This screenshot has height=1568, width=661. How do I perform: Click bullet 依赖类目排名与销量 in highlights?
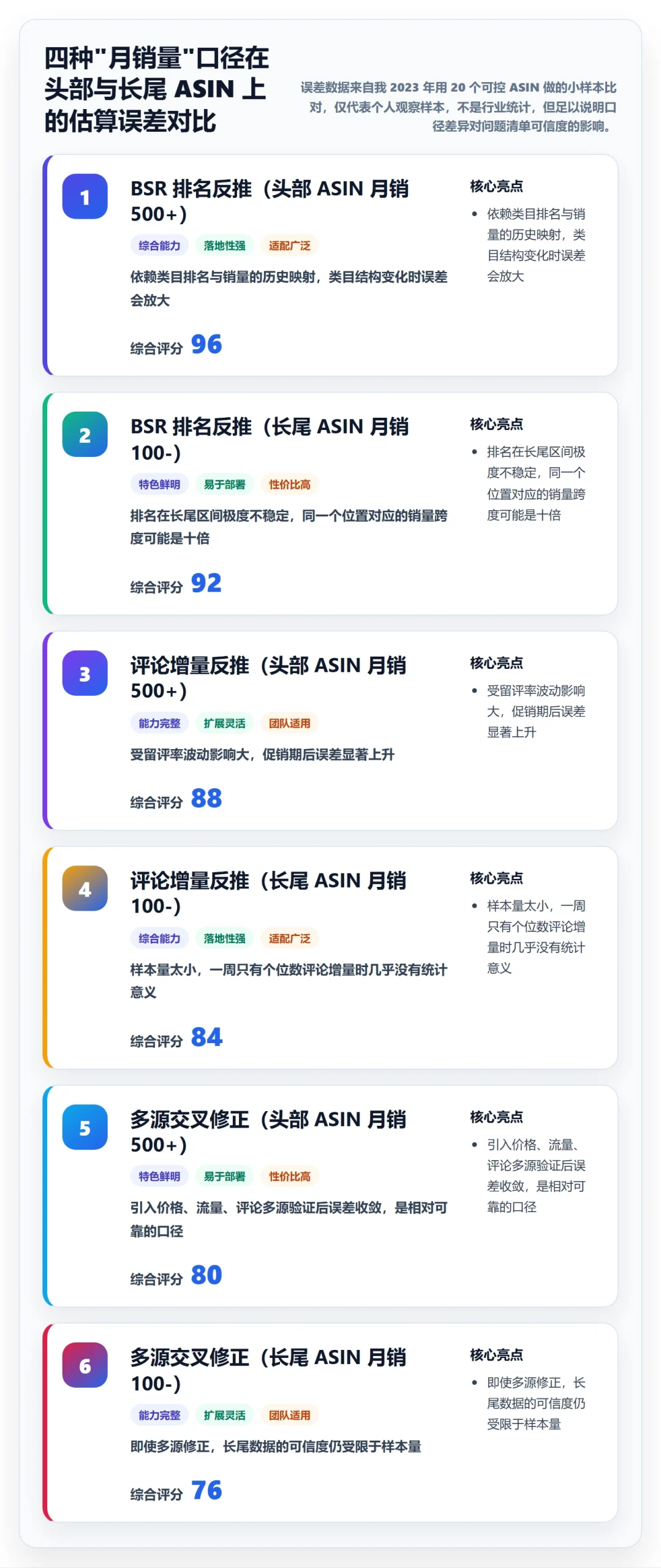point(536,245)
